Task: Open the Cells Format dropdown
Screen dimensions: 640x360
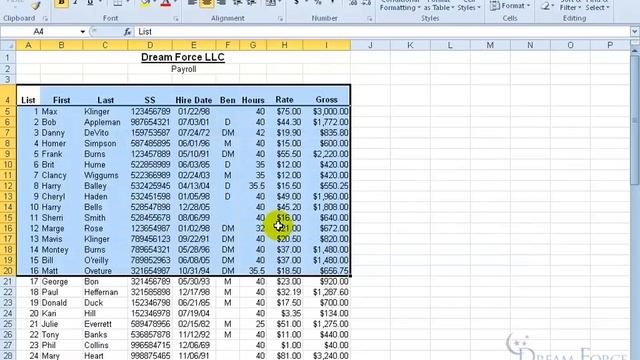Action: point(510,6)
